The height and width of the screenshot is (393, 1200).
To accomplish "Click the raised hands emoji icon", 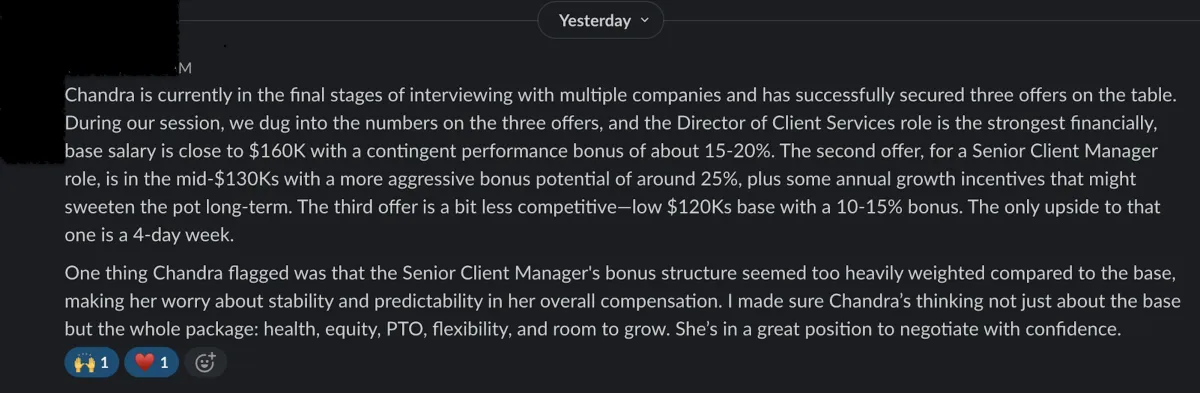I will (85, 363).
